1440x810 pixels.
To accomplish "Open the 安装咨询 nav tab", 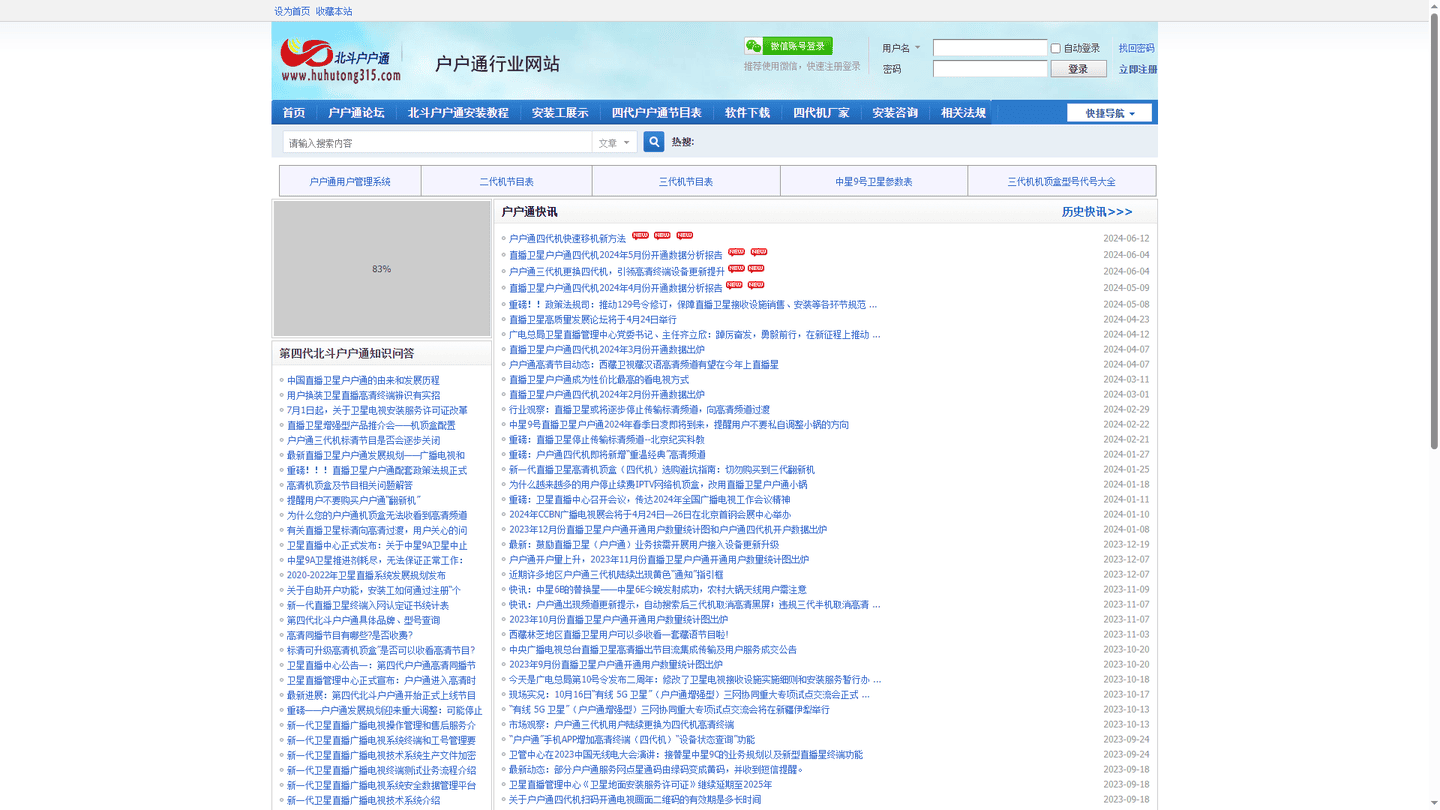I will click(895, 113).
